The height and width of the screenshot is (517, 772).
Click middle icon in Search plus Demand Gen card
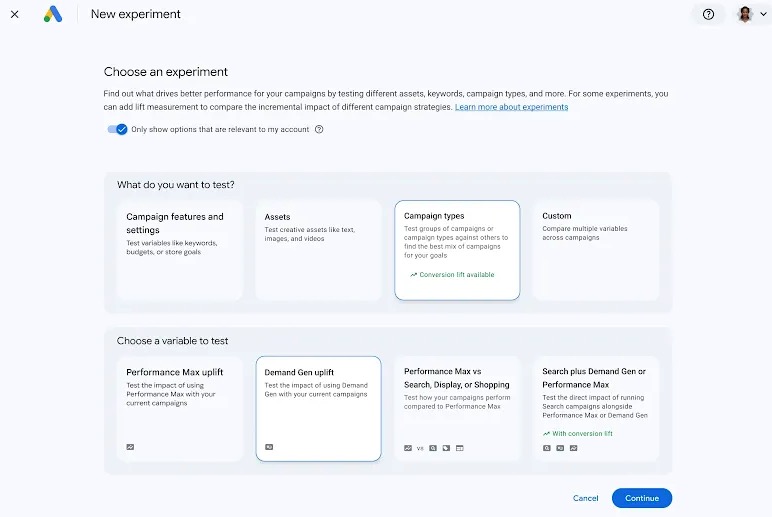coord(560,448)
